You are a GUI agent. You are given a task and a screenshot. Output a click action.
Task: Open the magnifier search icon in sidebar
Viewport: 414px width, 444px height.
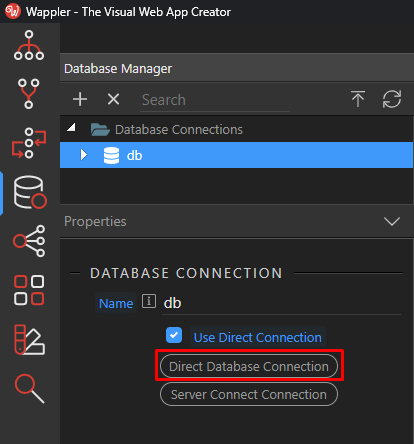29,389
